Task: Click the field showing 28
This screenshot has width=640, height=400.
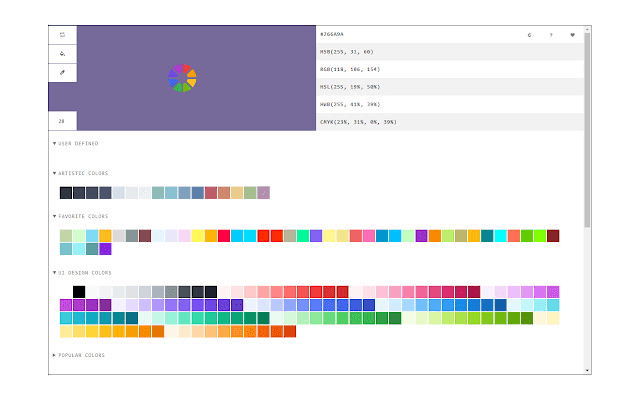Action: click(62, 121)
